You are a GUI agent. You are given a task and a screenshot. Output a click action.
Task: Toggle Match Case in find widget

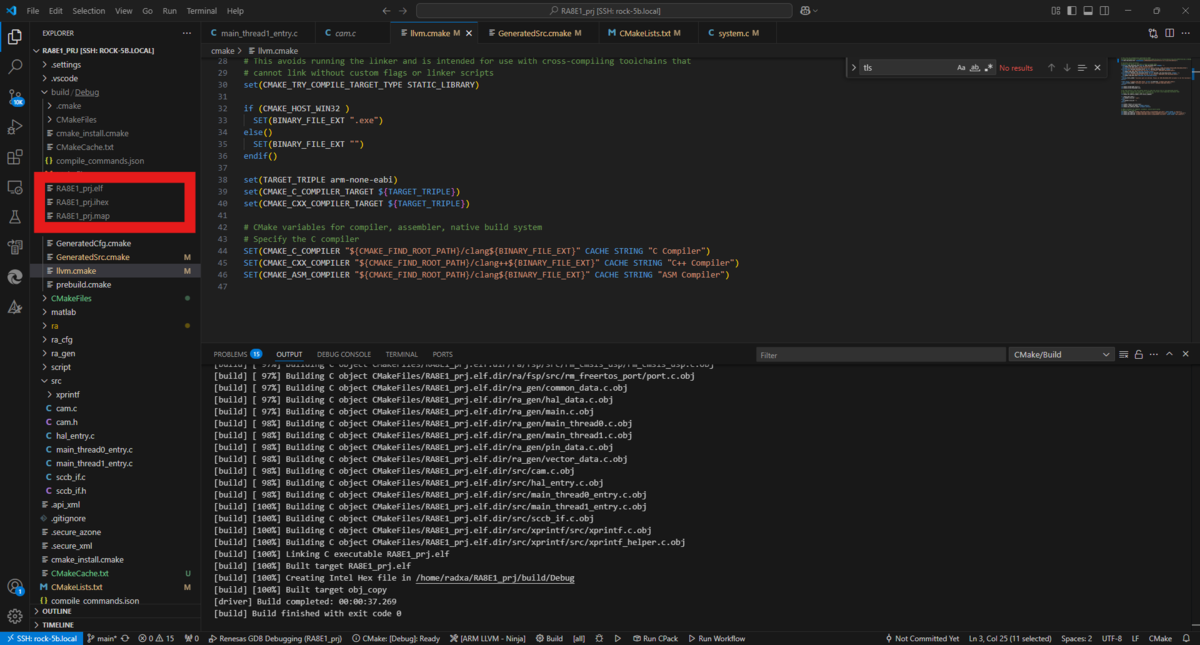point(961,68)
